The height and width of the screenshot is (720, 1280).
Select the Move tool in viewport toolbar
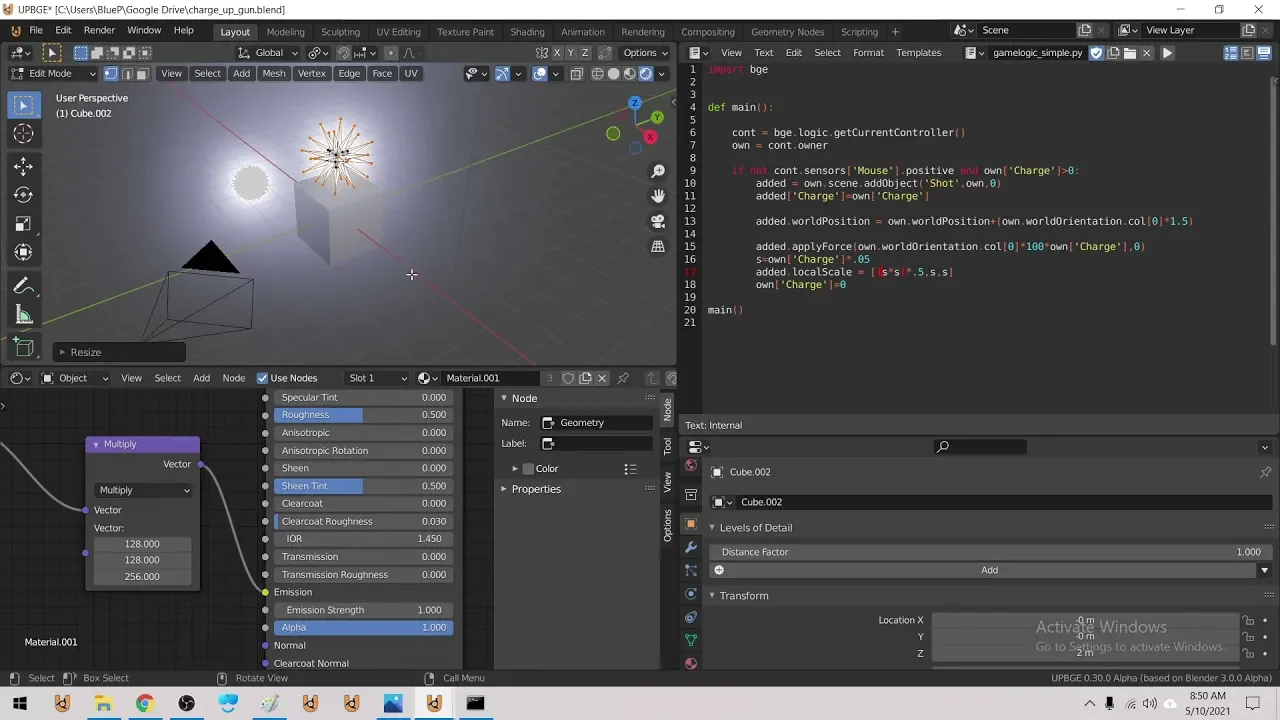coord(24,166)
